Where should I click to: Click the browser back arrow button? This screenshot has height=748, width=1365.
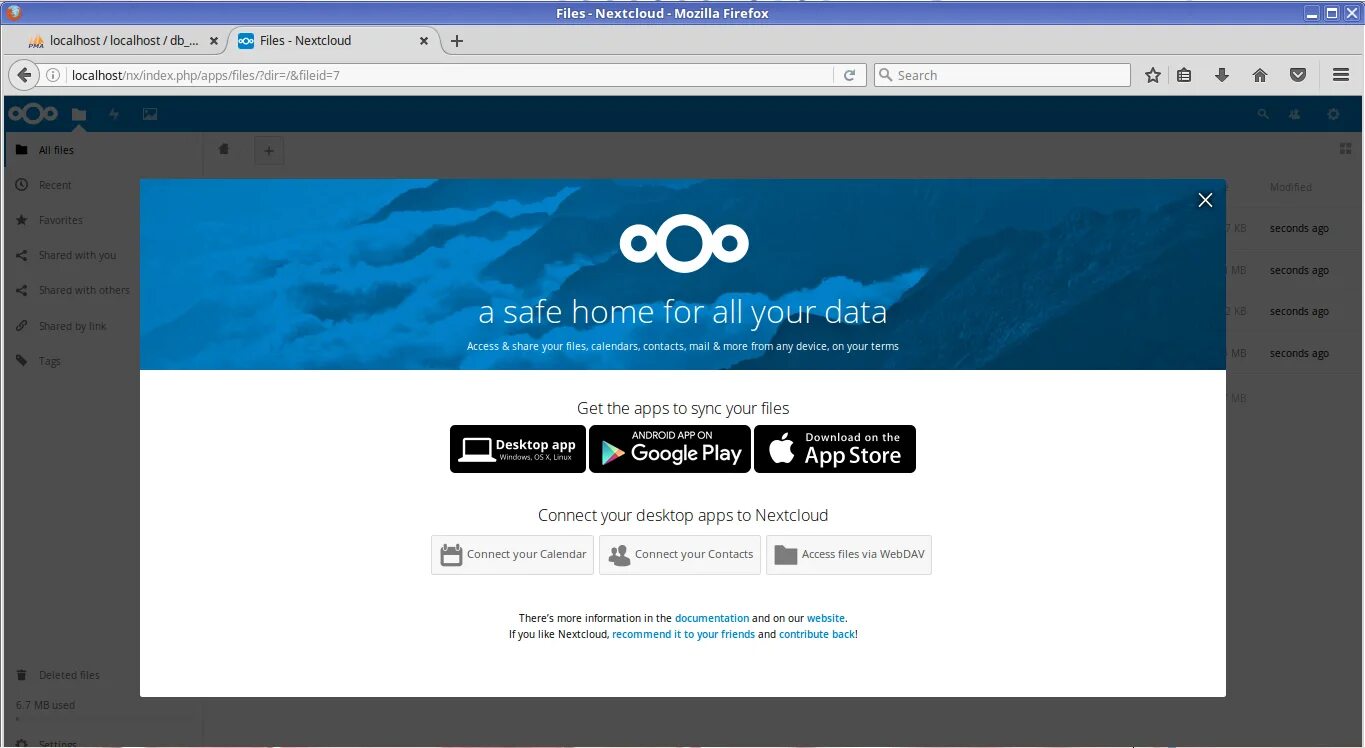[24, 75]
